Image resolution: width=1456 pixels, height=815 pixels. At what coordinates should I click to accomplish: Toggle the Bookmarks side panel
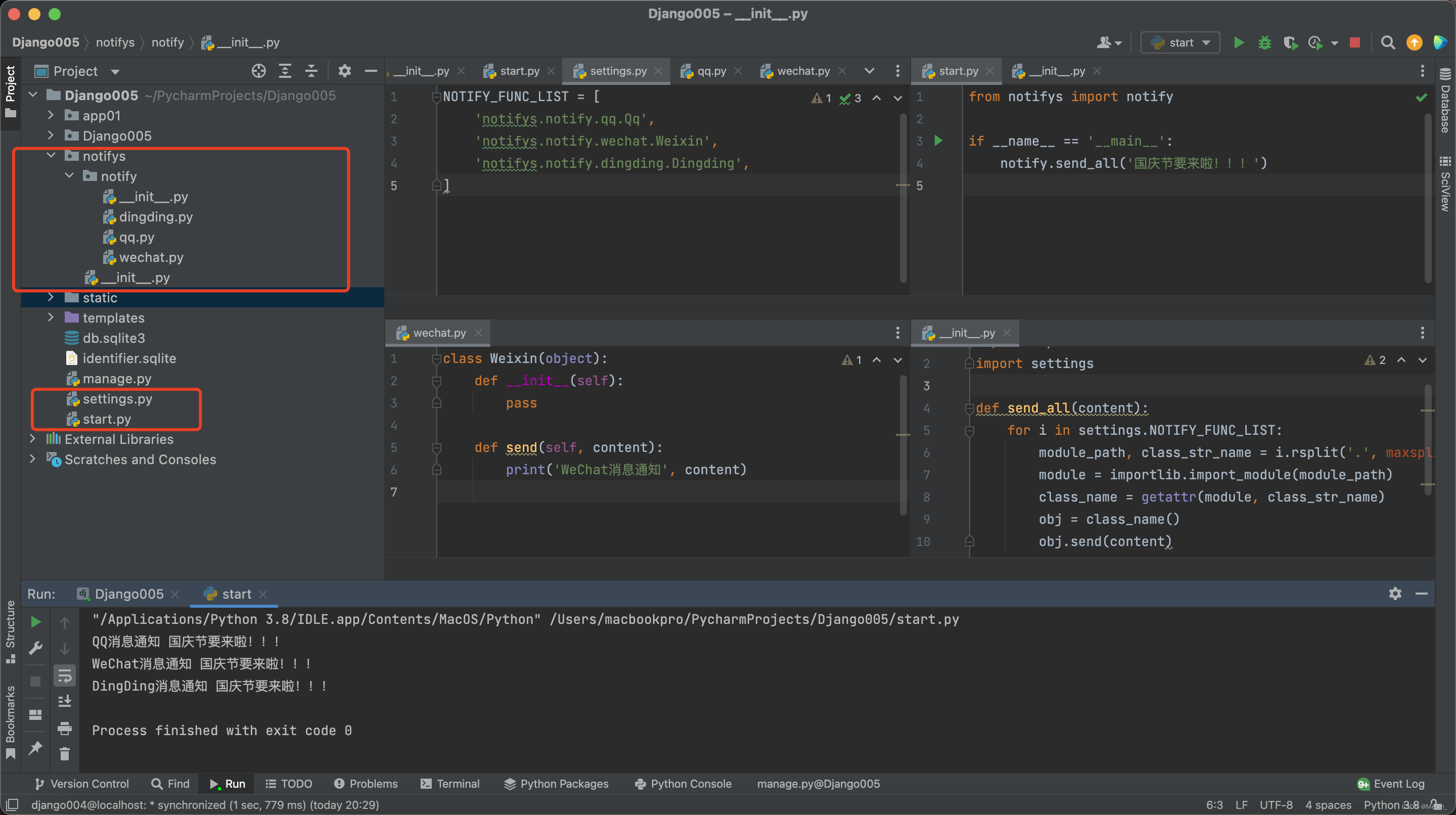(x=10, y=722)
